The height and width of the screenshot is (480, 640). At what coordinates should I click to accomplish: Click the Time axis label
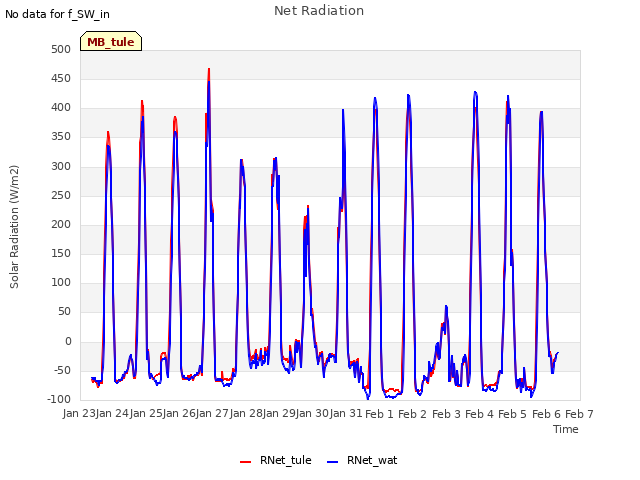566,429
